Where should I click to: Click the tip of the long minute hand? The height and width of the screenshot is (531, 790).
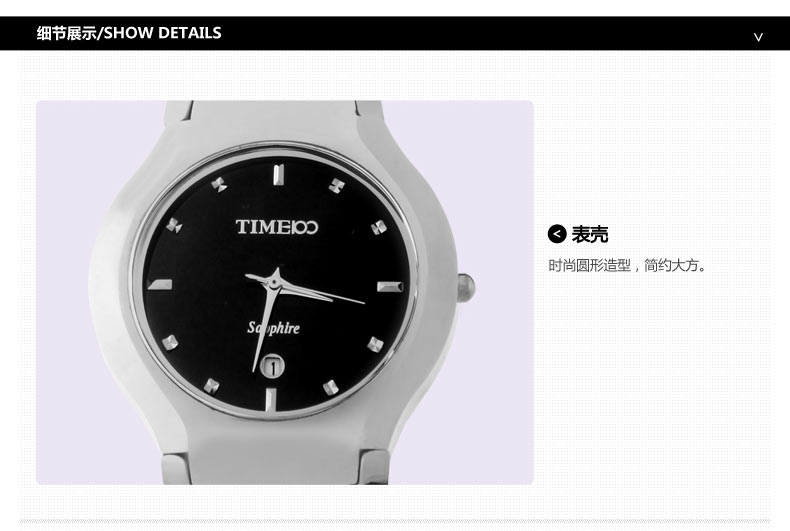click(x=363, y=302)
